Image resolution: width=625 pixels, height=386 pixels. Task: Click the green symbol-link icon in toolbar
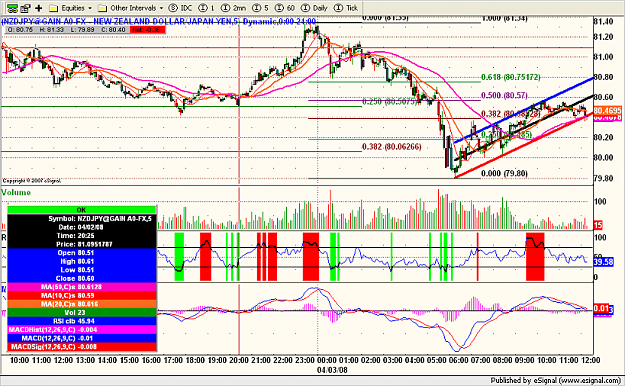pos(12,8)
